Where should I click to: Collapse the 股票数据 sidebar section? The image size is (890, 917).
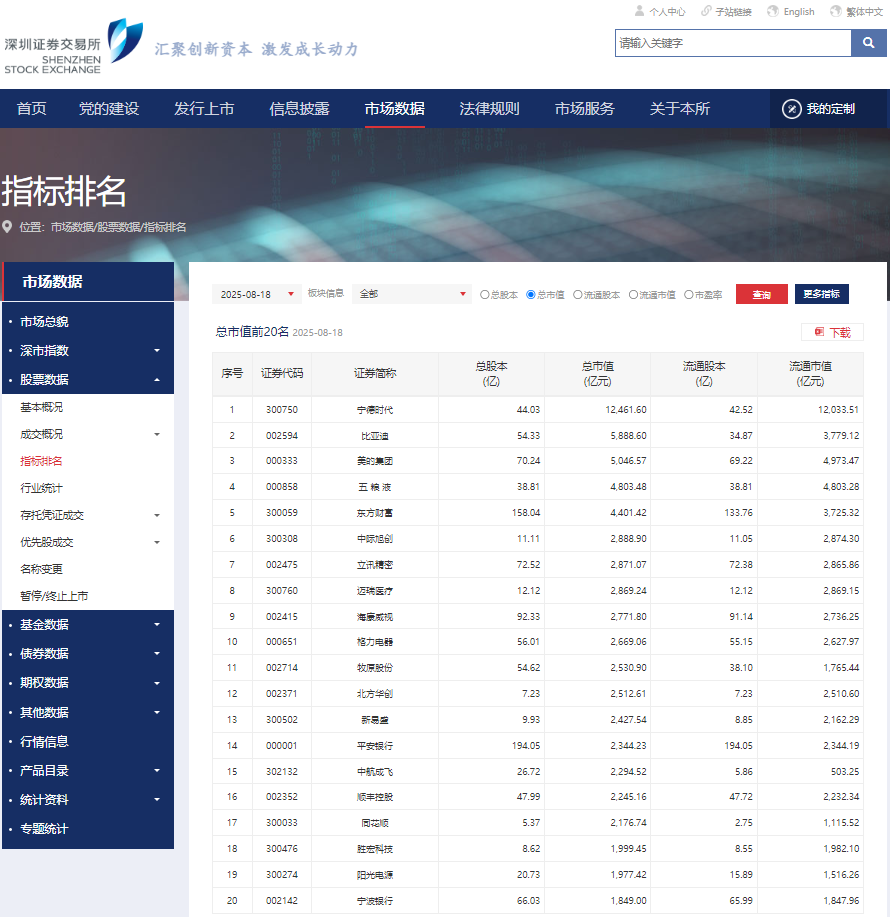point(157,380)
